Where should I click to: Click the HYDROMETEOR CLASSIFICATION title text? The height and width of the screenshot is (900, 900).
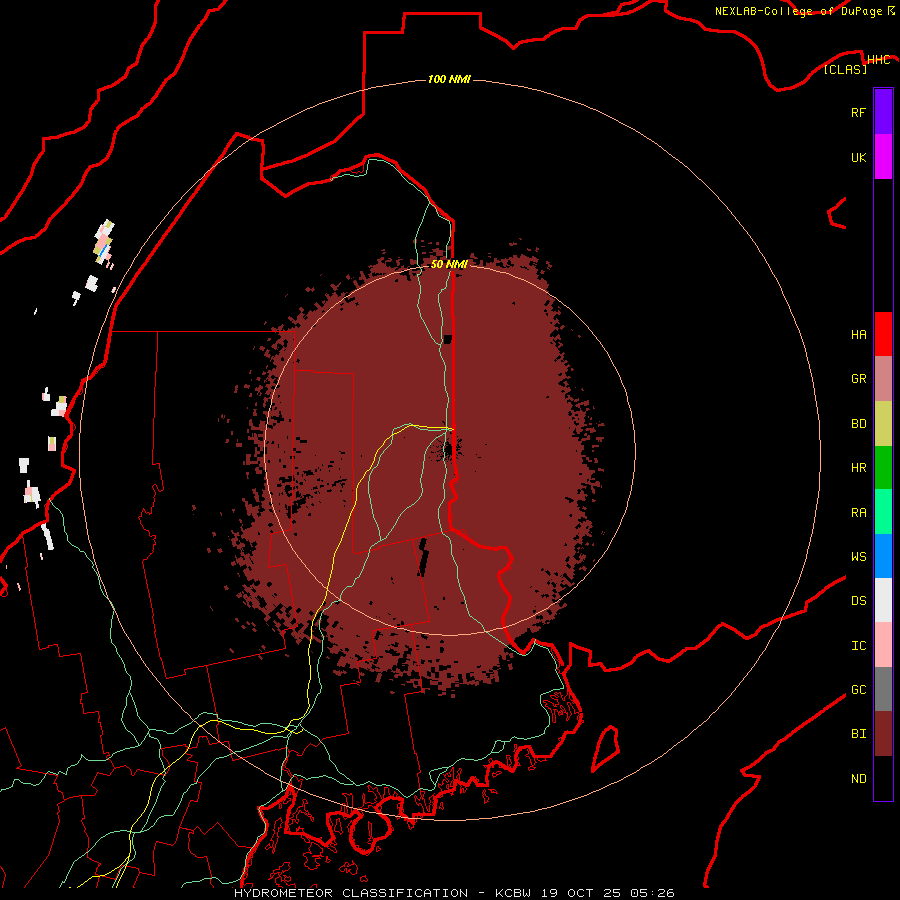[x=351, y=893]
